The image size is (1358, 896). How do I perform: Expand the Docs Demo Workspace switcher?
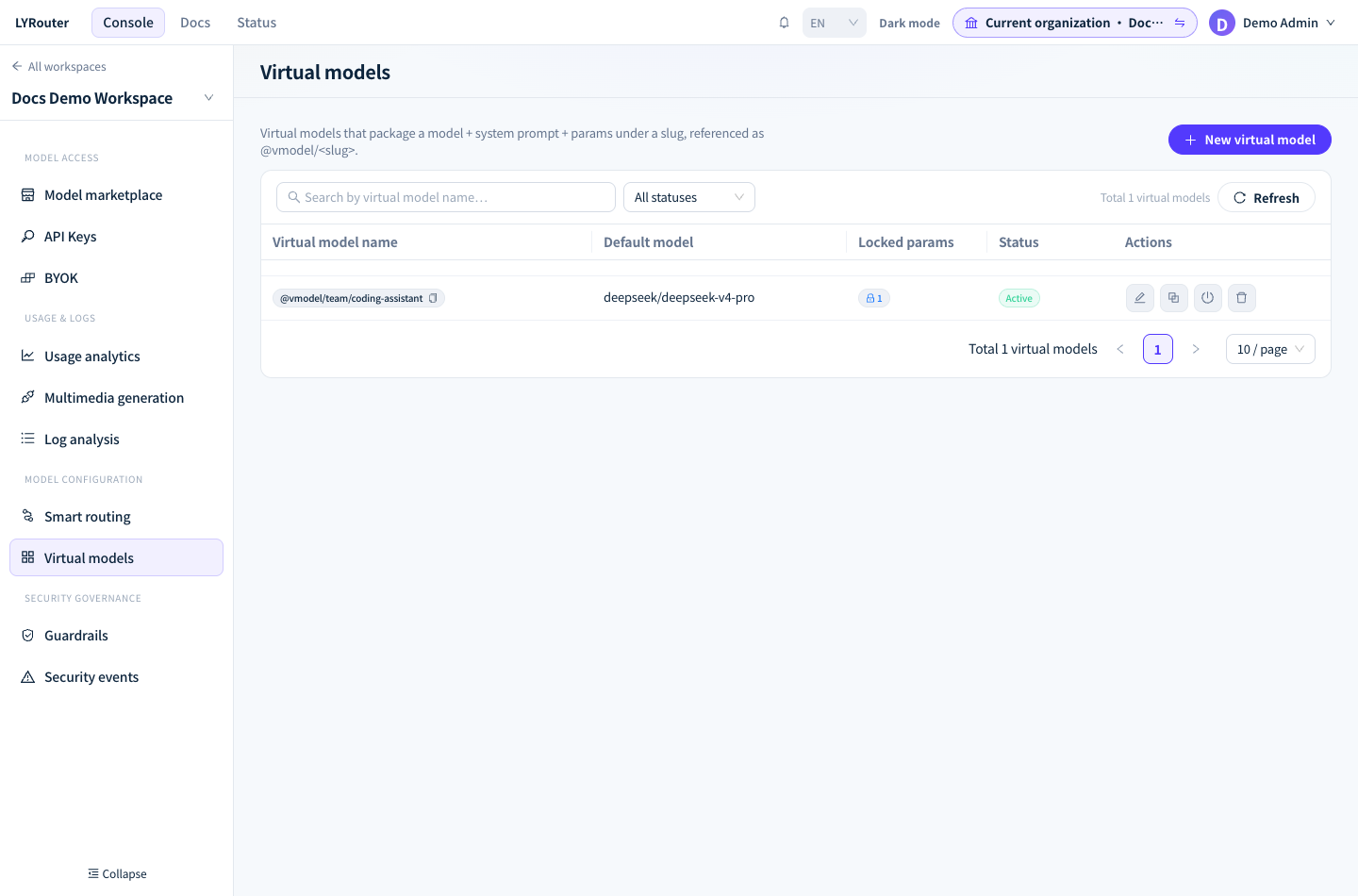pos(208,98)
